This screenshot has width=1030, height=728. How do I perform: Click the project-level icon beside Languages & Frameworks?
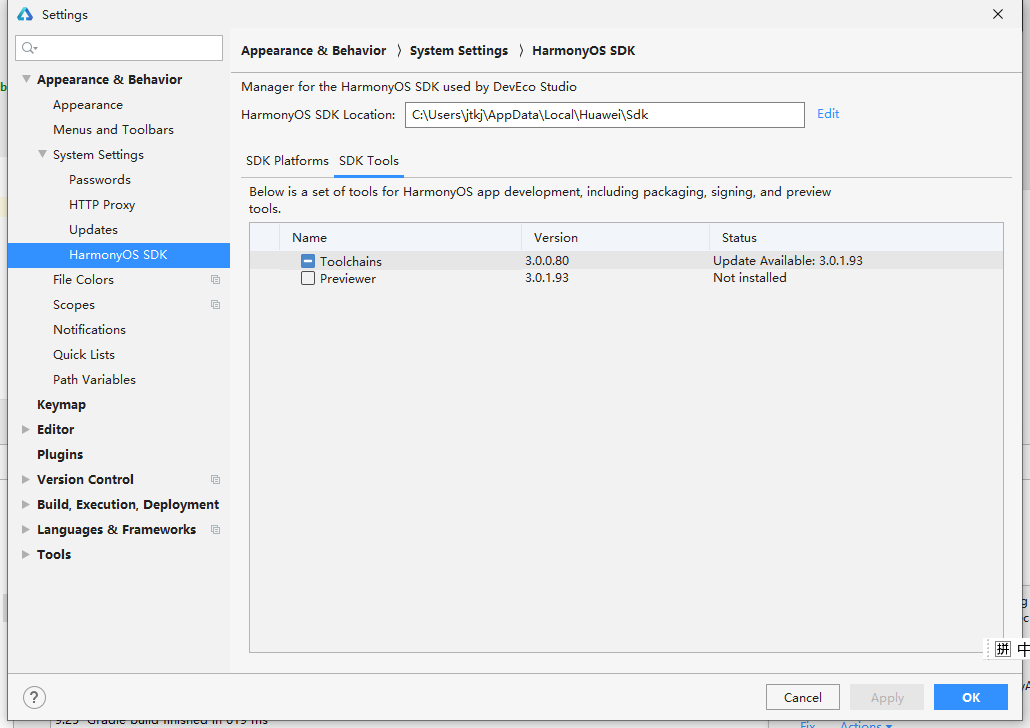click(215, 530)
